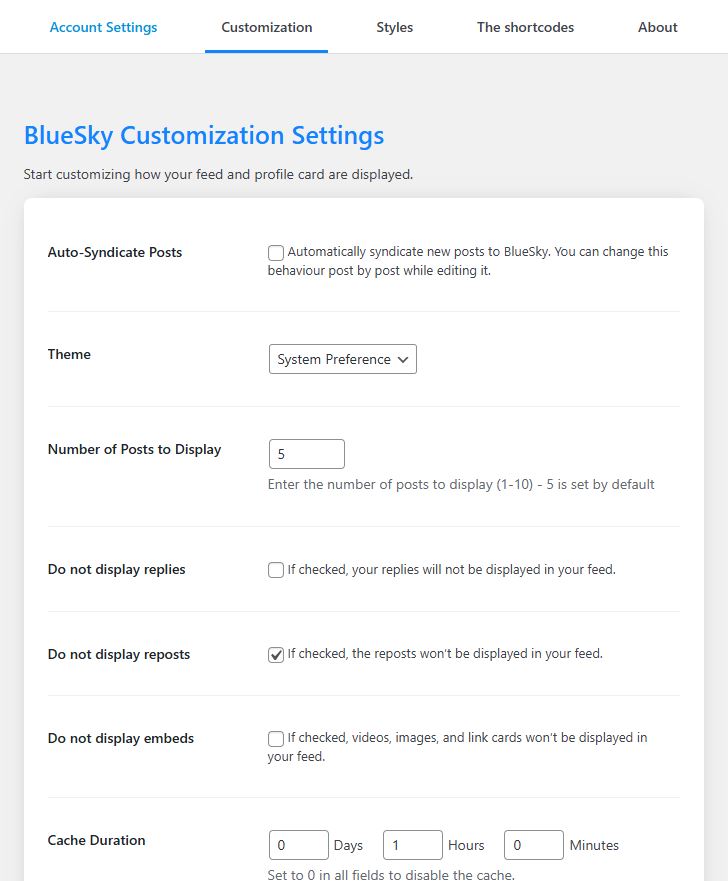Select the Minutes cache duration field

(533, 845)
